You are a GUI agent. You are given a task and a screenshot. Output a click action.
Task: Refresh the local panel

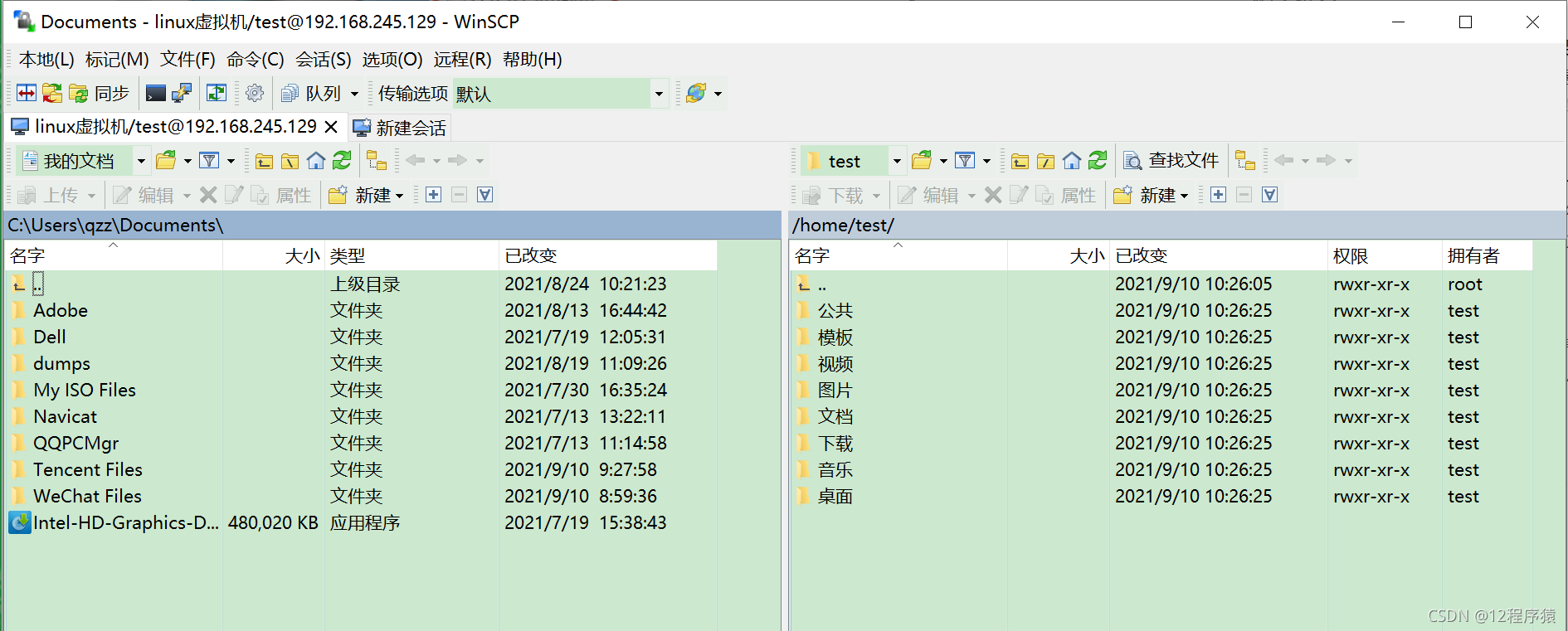coord(342,160)
